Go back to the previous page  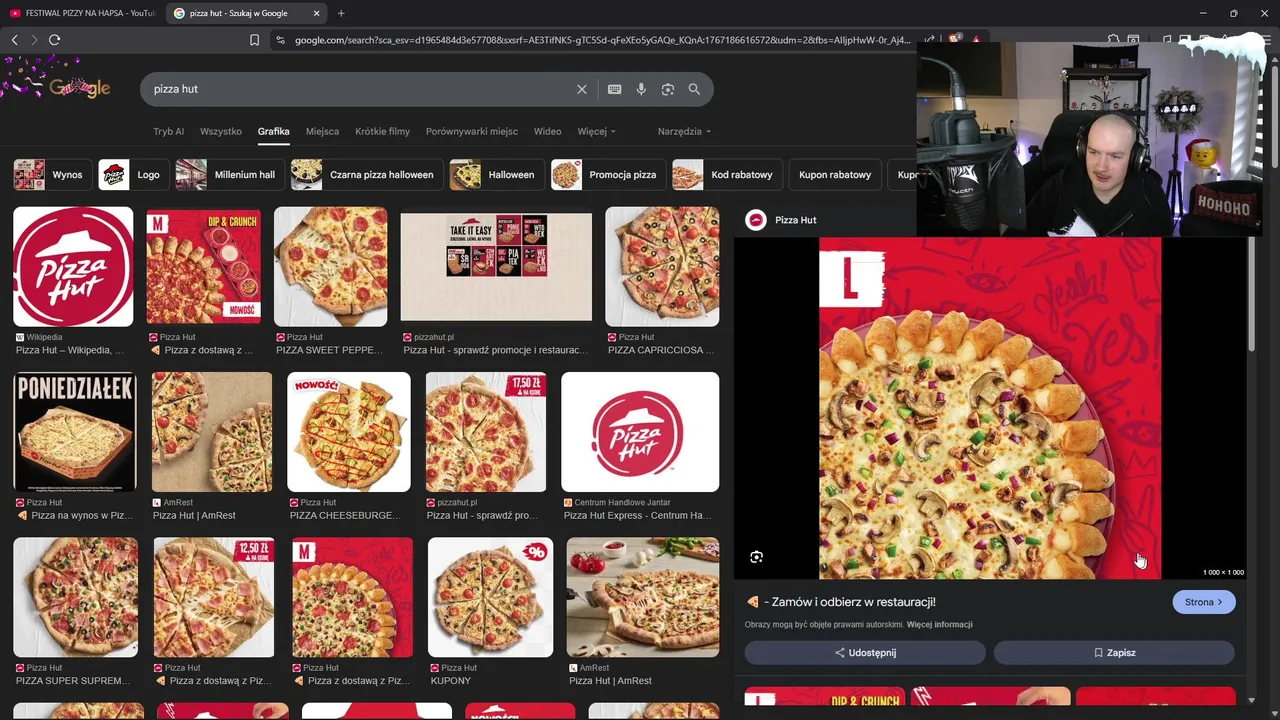[x=14, y=40]
